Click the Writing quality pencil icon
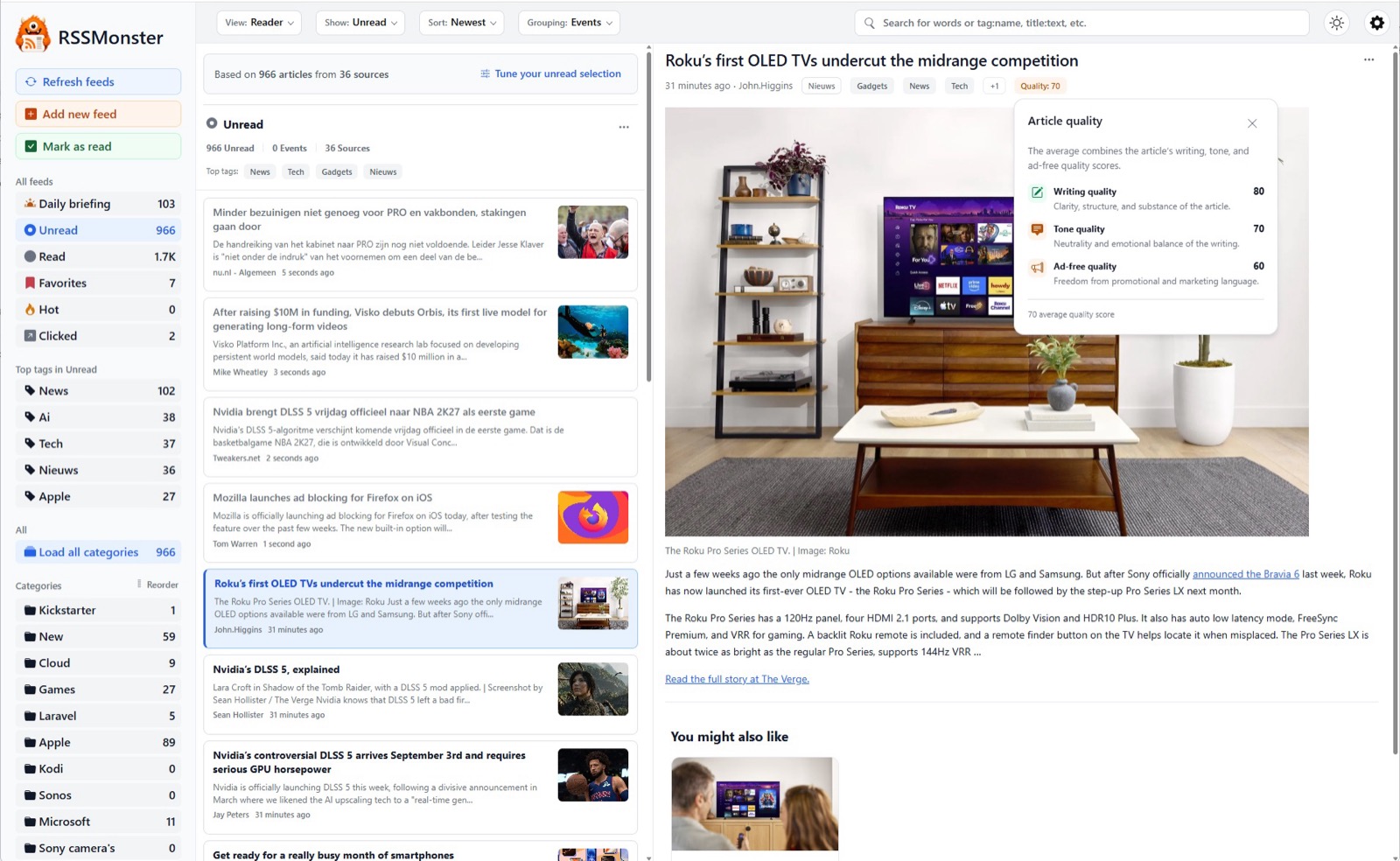The image size is (1400, 861). (1037, 192)
